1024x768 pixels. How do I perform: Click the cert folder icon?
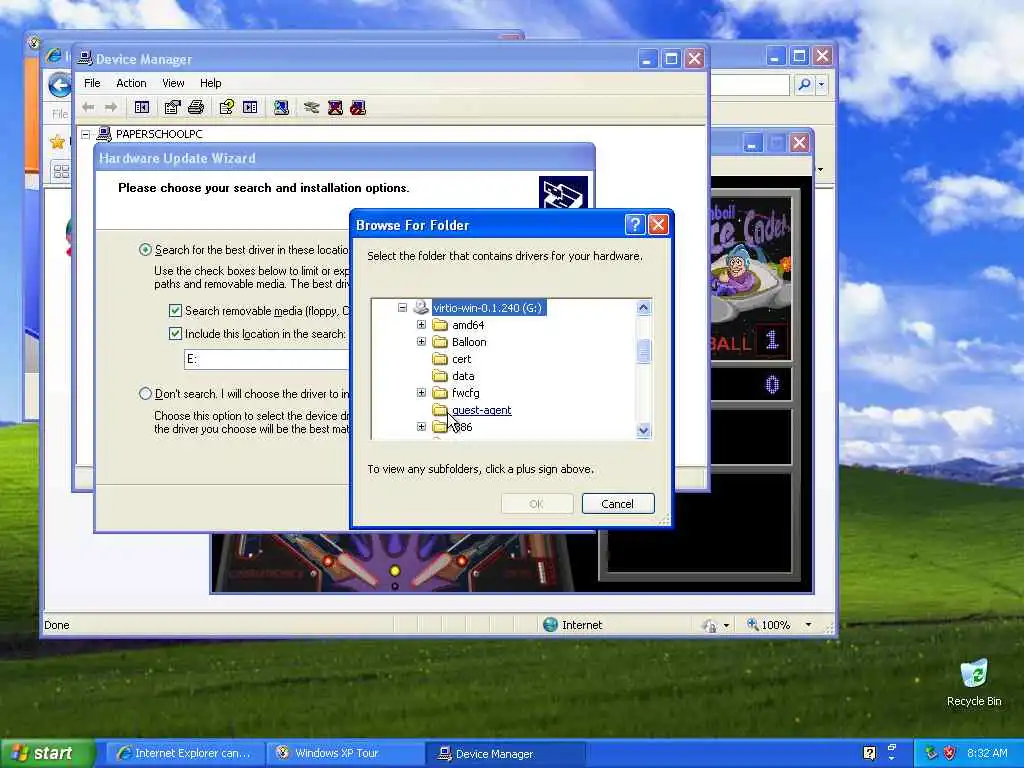[x=440, y=359]
